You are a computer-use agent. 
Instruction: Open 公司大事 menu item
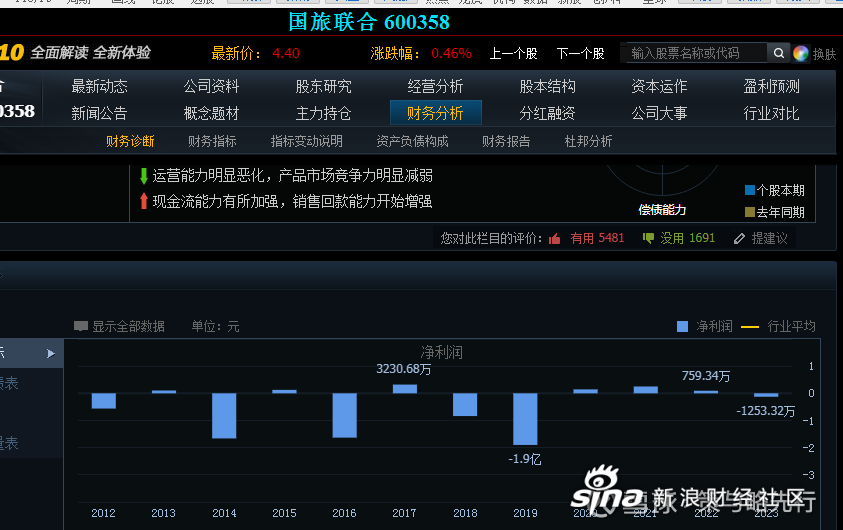(659, 113)
